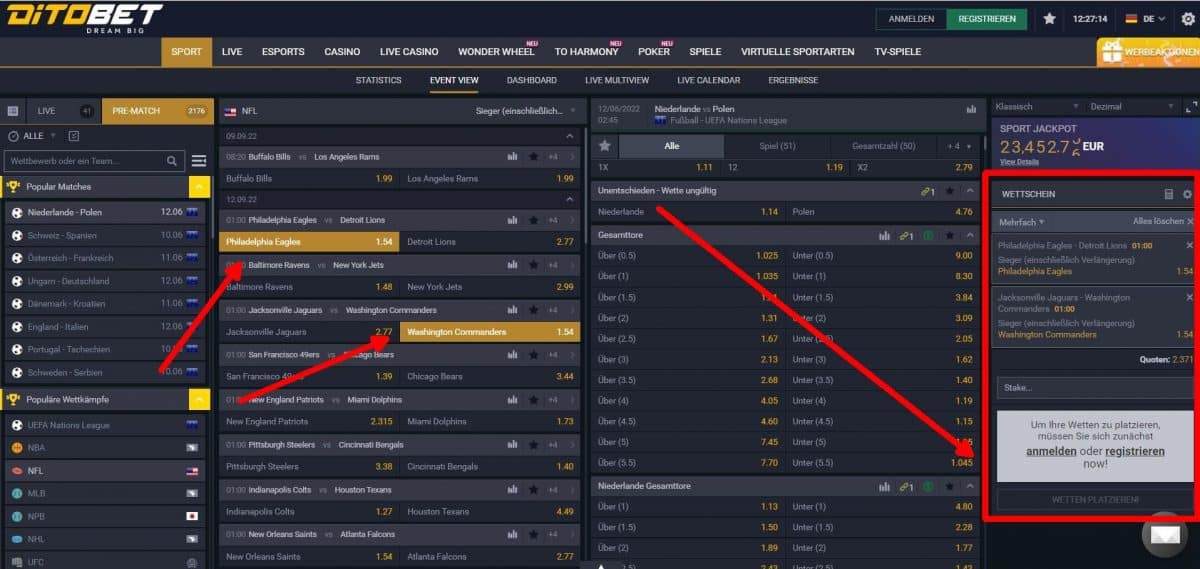Screen dimensions: 1200x569
Task: Click the Wettschein settings gear icon
Action: [x=1187, y=194]
